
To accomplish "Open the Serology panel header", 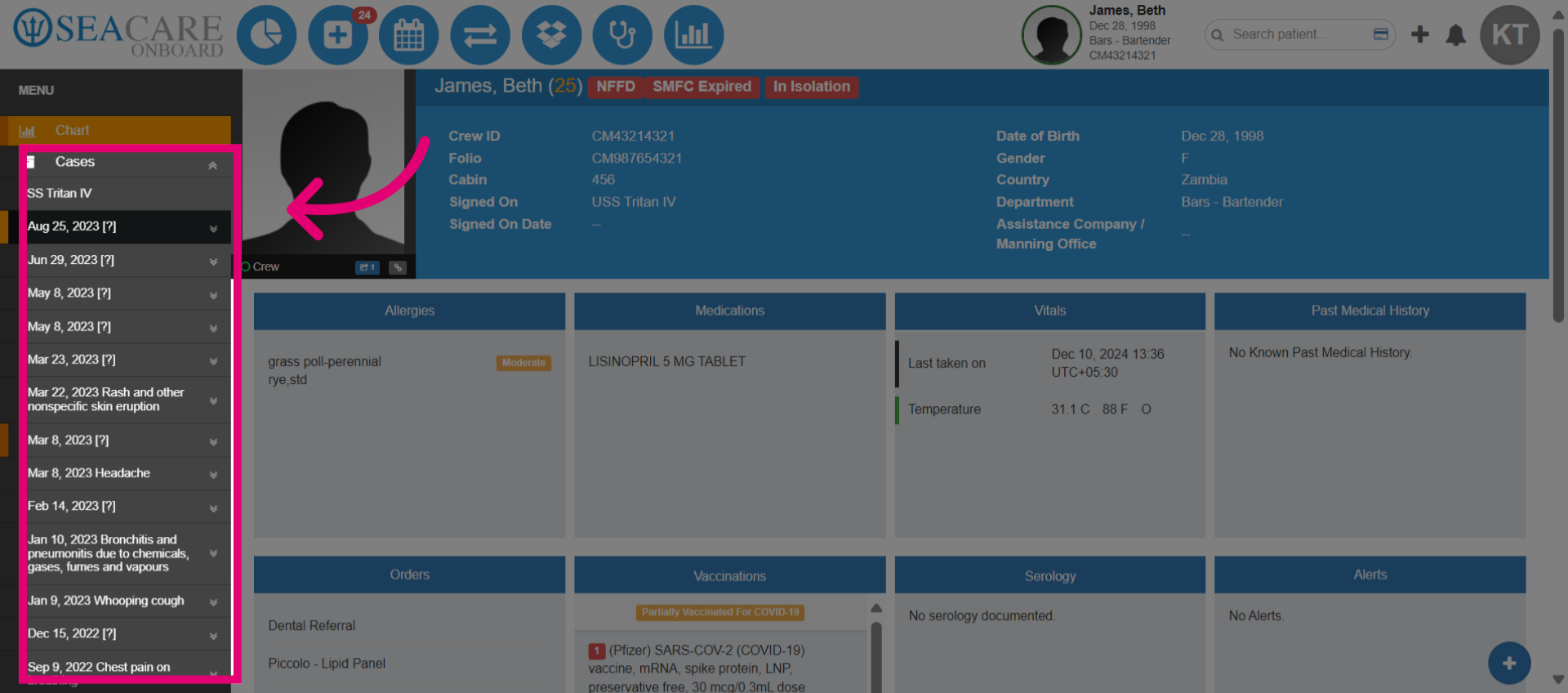I will (1050, 575).
